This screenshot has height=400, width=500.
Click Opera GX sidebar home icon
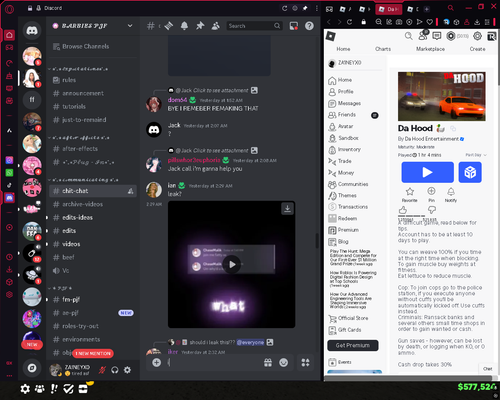coord(9,35)
